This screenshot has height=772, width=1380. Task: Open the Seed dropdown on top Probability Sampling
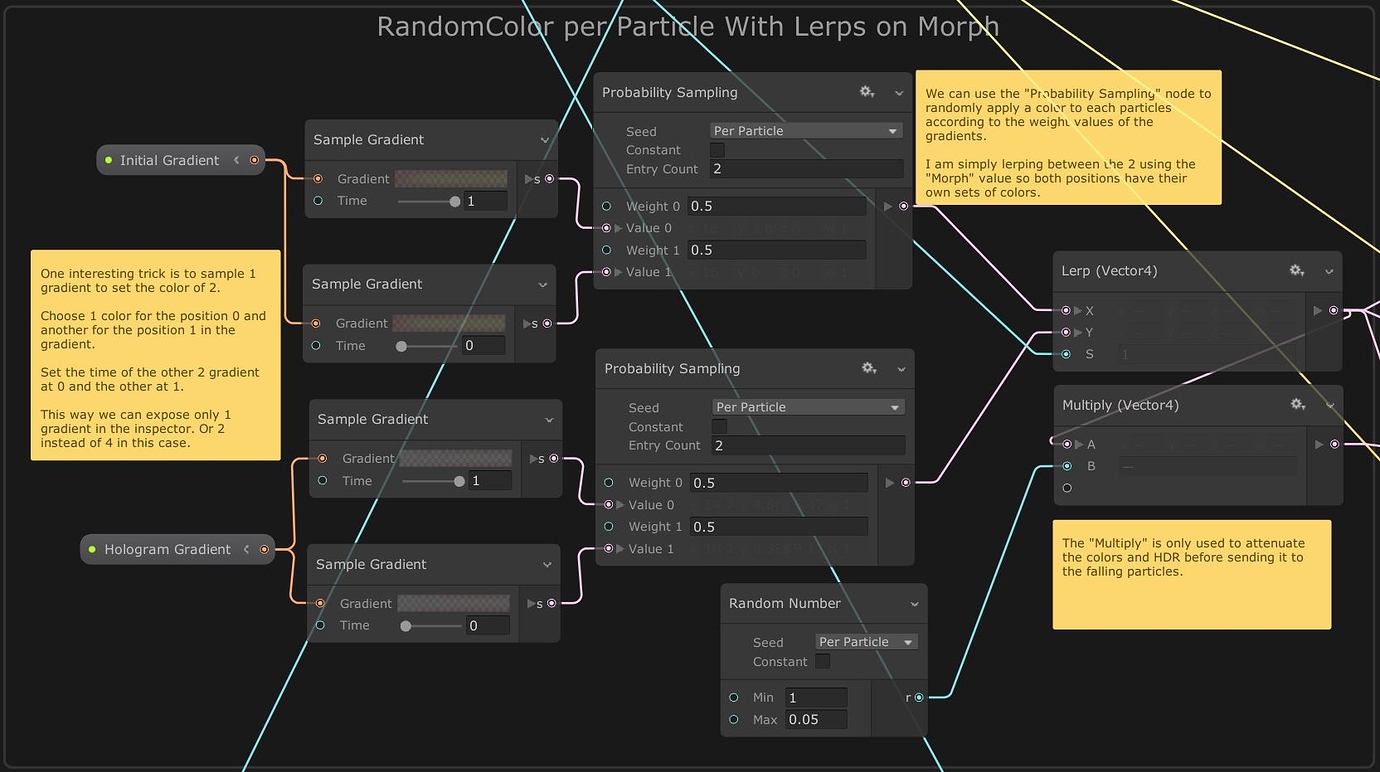tap(805, 130)
